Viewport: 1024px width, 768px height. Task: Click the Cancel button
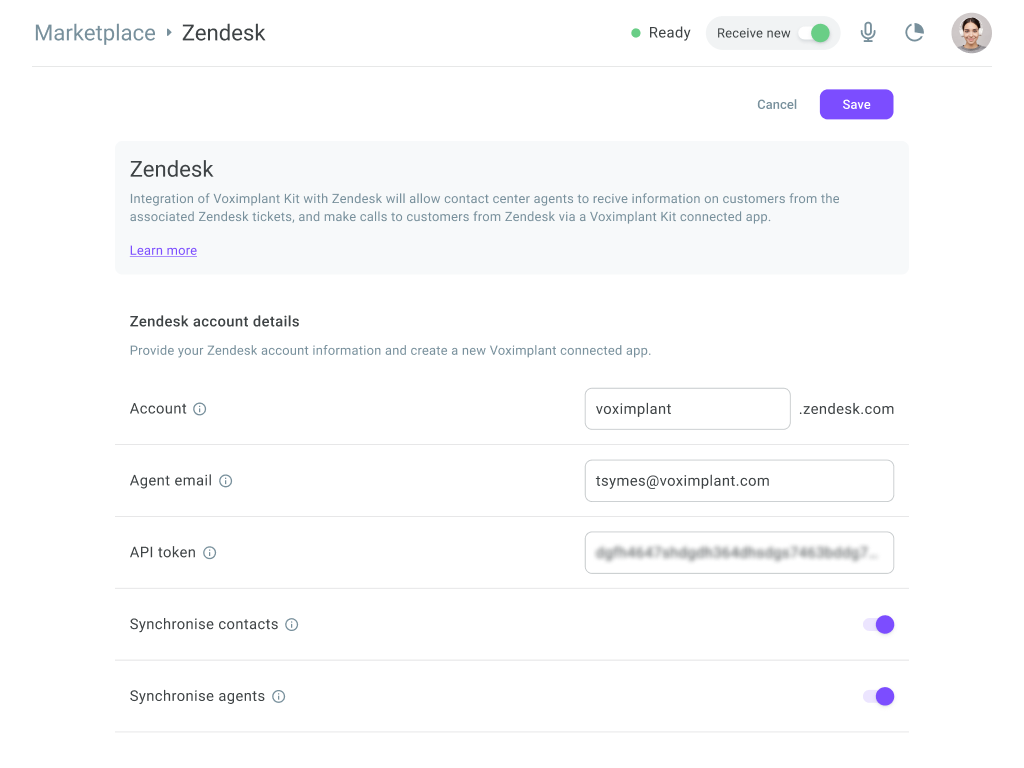pyautogui.click(x=777, y=105)
